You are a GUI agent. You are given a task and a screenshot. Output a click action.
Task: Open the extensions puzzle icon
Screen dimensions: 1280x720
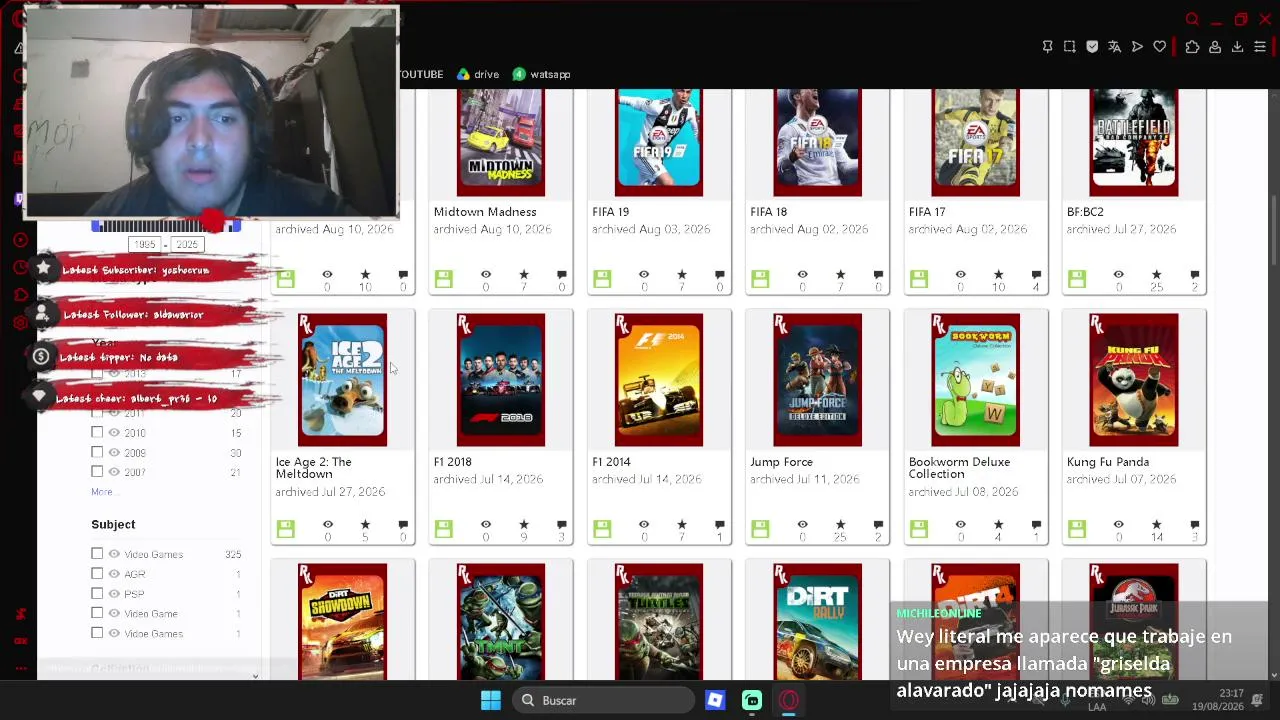coord(1192,47)
